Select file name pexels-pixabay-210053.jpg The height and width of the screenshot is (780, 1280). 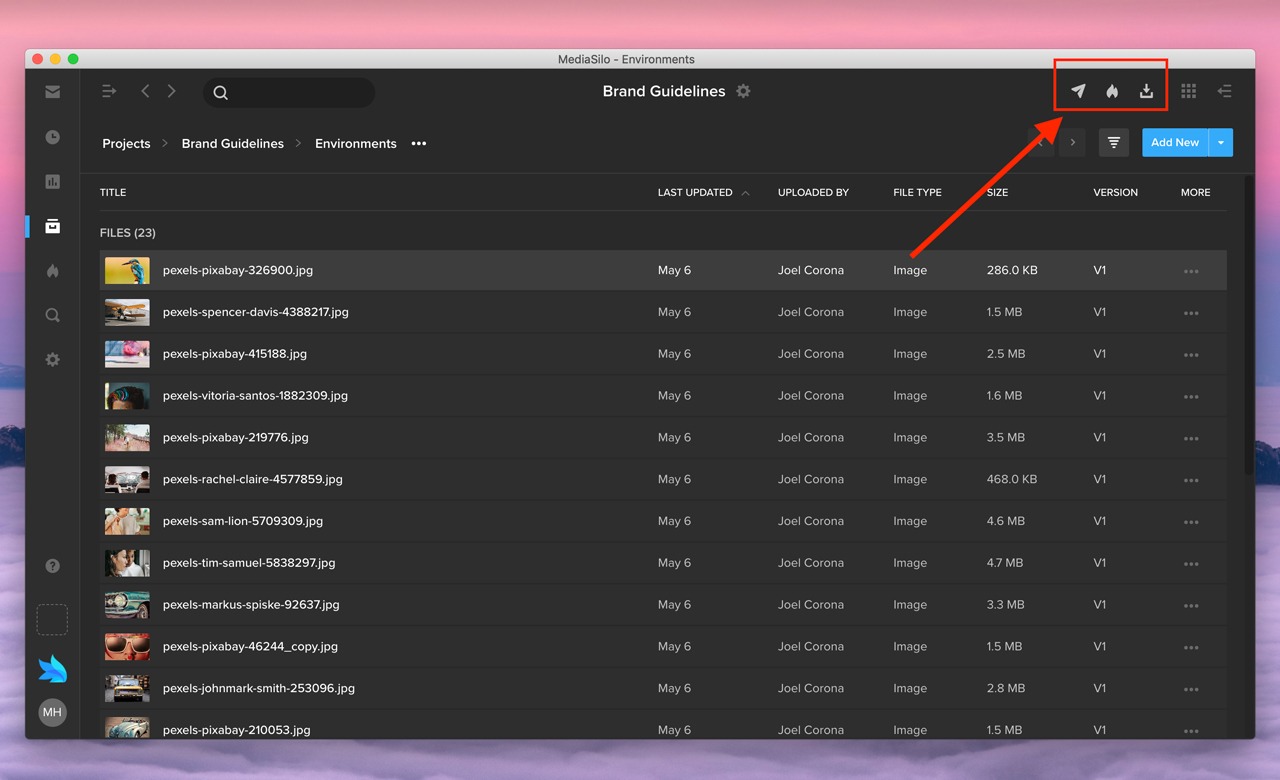pos(237,730)
